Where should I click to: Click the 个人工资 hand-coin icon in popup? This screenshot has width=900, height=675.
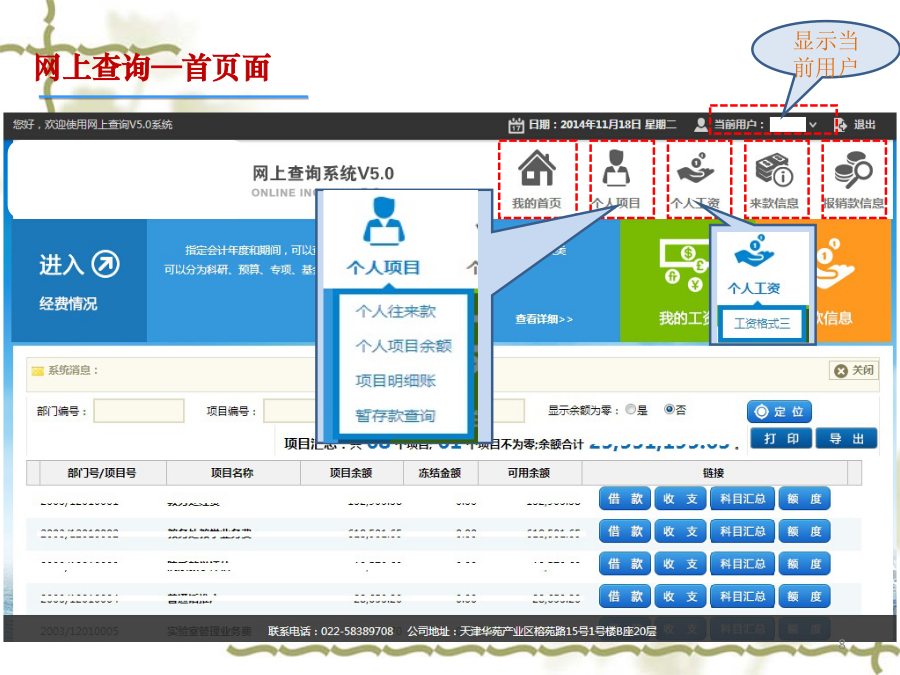point(754,250)
